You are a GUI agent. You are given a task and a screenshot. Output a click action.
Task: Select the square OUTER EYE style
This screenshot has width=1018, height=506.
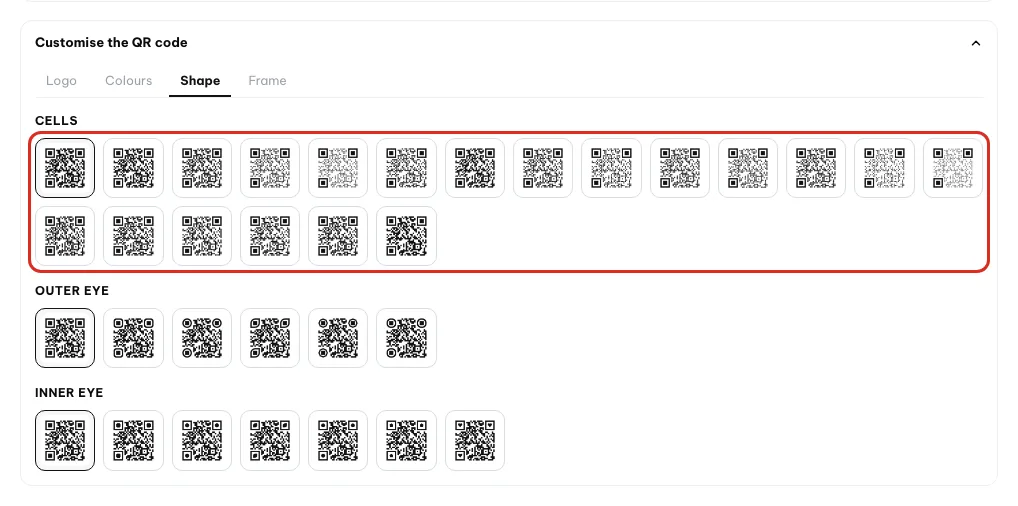(65, 338)
